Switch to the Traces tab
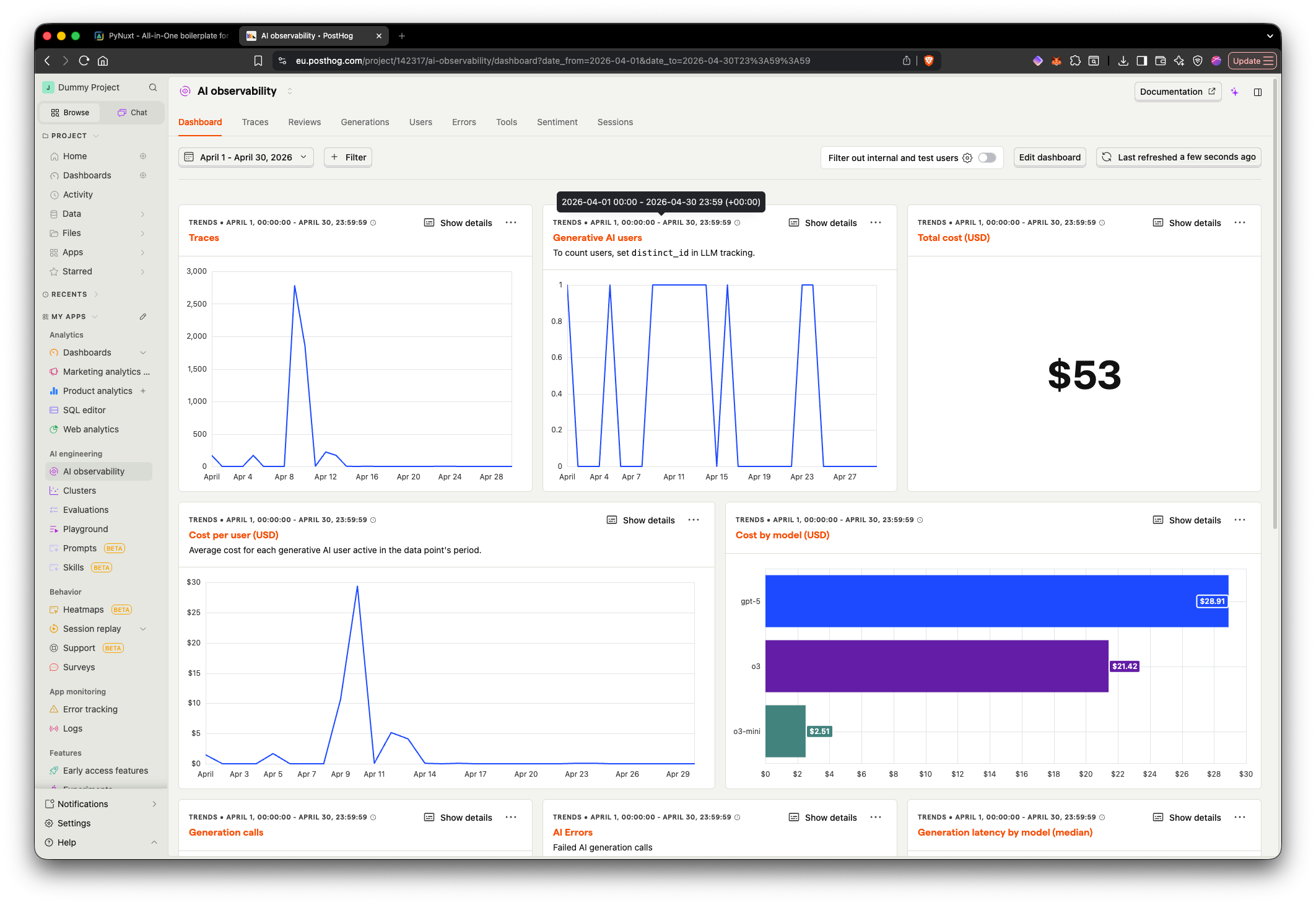The height and width of the screenshot is (905, 1316). pyautogui.click(x=255, y=122)
